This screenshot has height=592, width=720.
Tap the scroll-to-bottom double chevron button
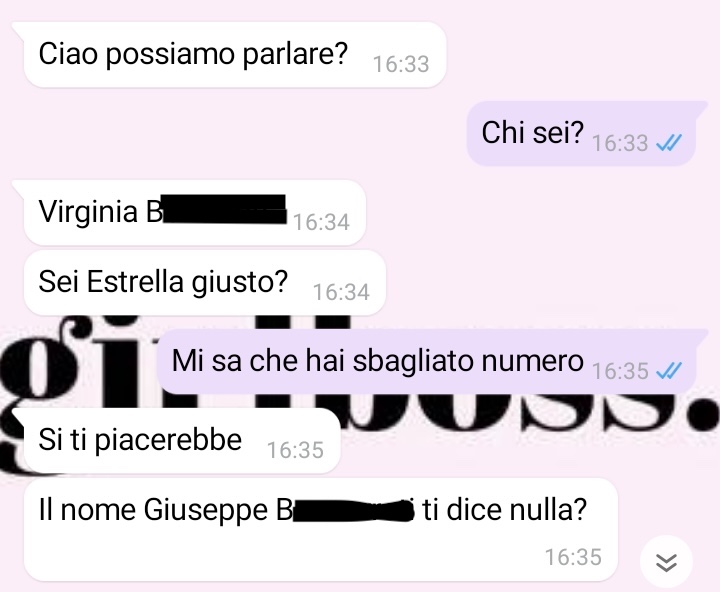pos(666,562)
